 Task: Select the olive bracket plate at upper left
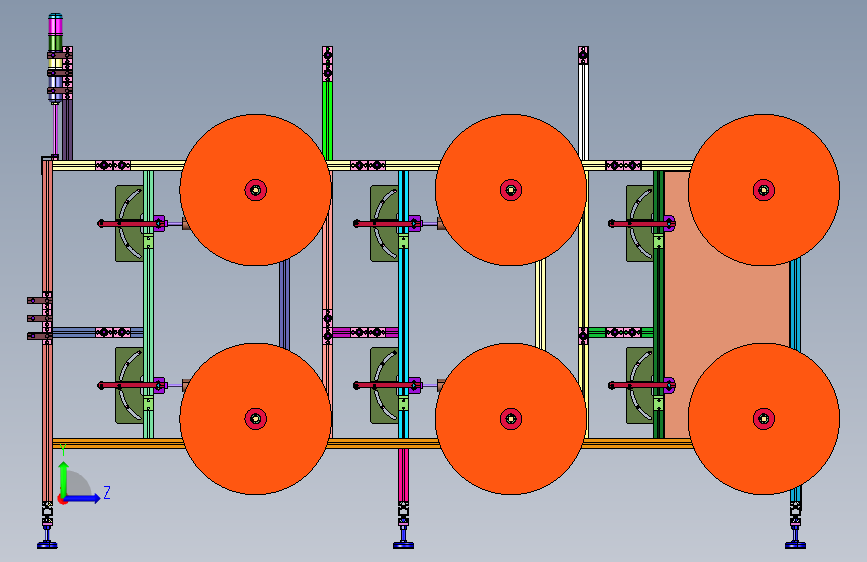pos(129,223)
